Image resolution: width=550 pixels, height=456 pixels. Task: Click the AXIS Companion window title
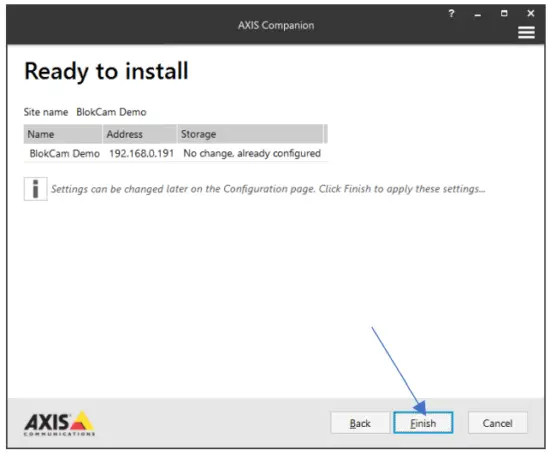pyautogui.click(x=276, y=25)
